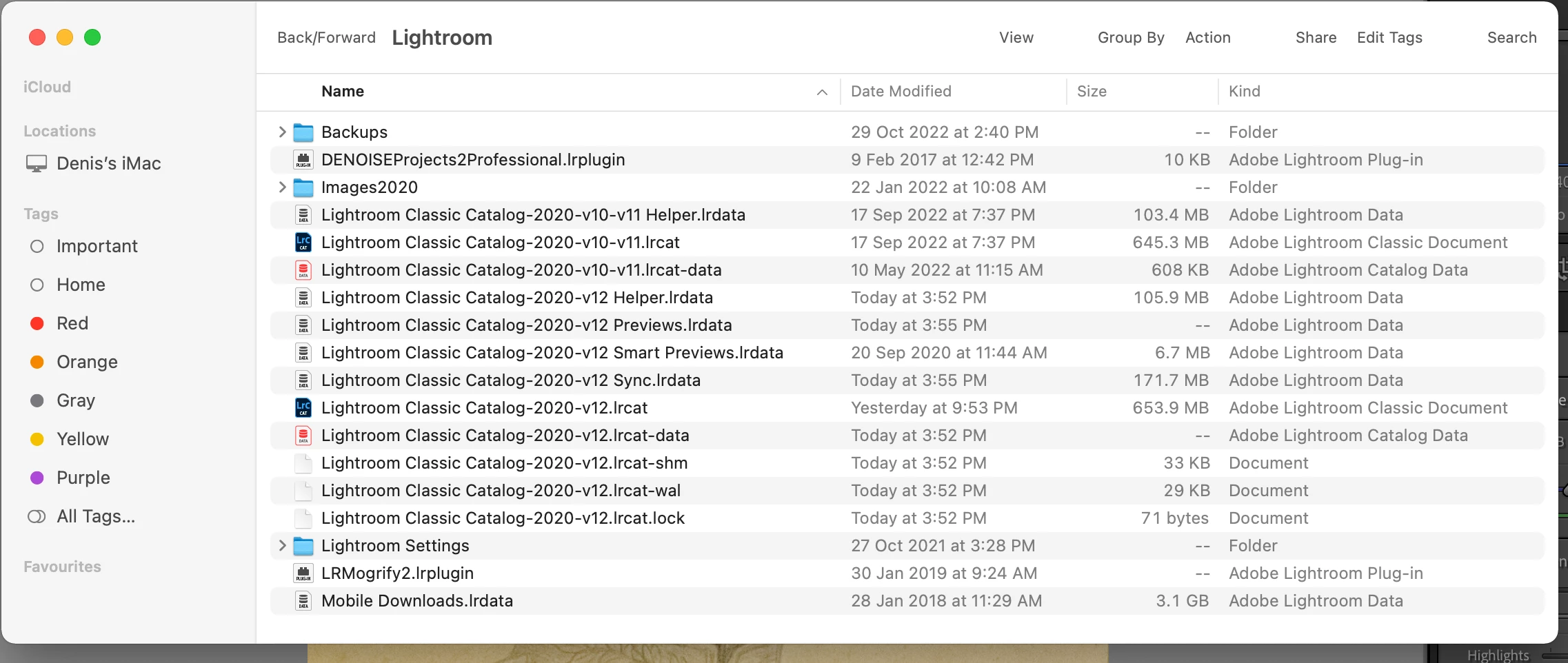Click the iCloud sidebar section heading
The image size is (1568, 663).
[x=47, y=88]
